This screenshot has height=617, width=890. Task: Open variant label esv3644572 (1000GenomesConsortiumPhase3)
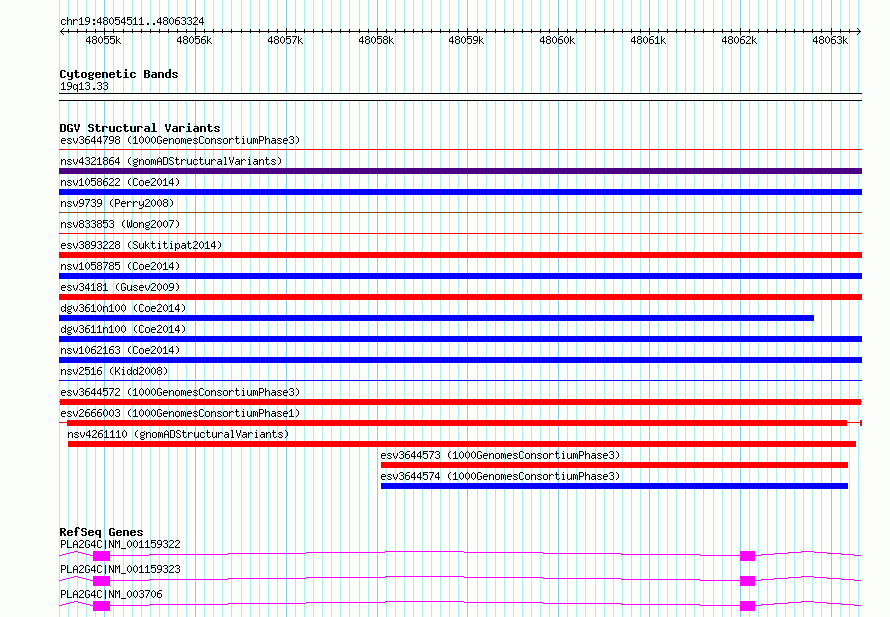[180, 392]
